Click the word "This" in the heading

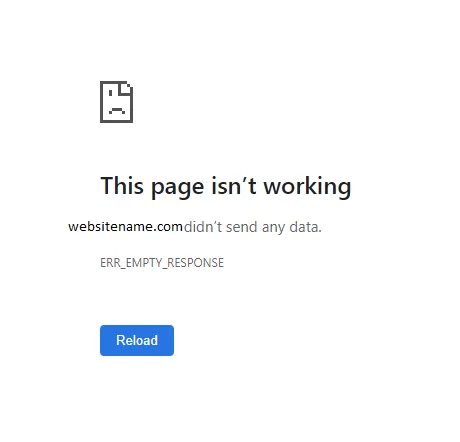click(x=122, y=185)
